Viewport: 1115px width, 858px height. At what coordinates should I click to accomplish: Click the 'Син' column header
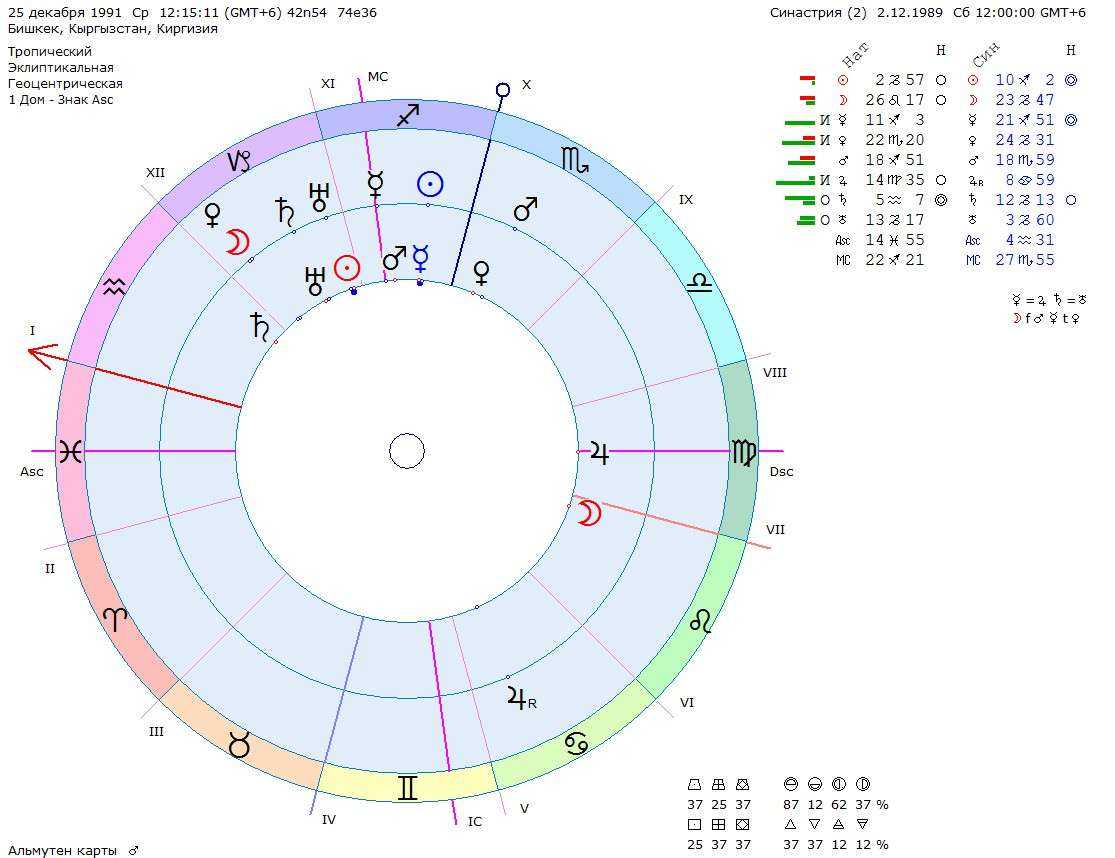coord(986,53)
